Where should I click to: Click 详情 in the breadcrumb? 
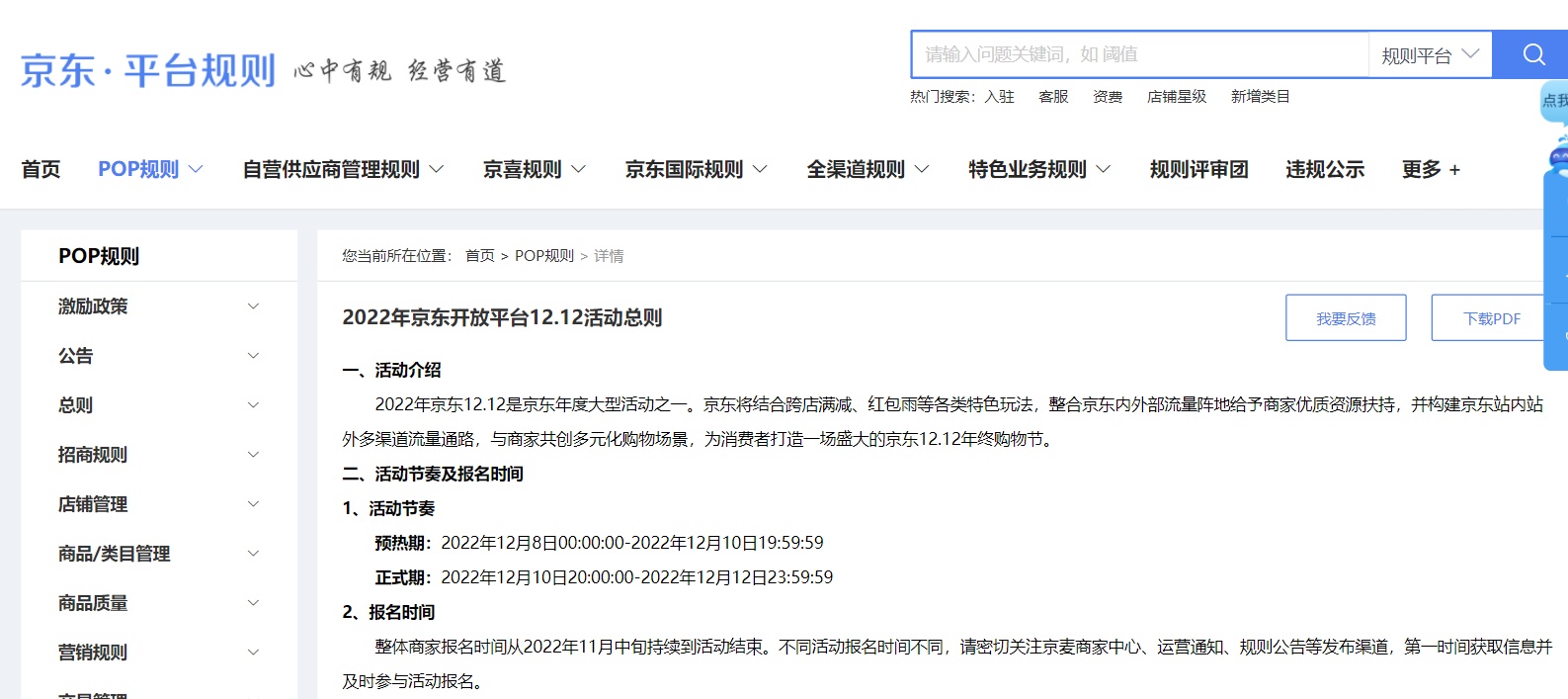609,256
